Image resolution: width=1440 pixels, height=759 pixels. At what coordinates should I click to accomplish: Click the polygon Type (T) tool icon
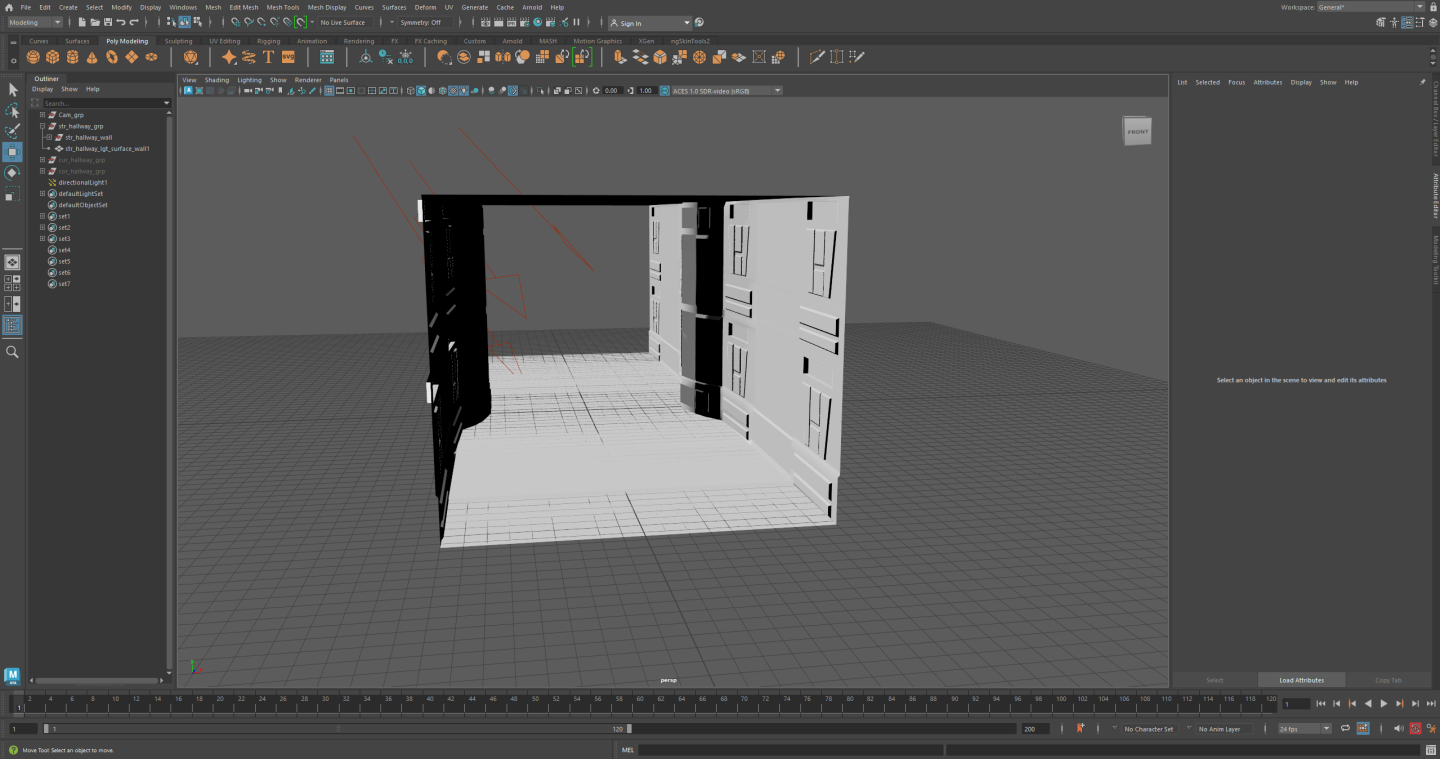pos(268,57)
